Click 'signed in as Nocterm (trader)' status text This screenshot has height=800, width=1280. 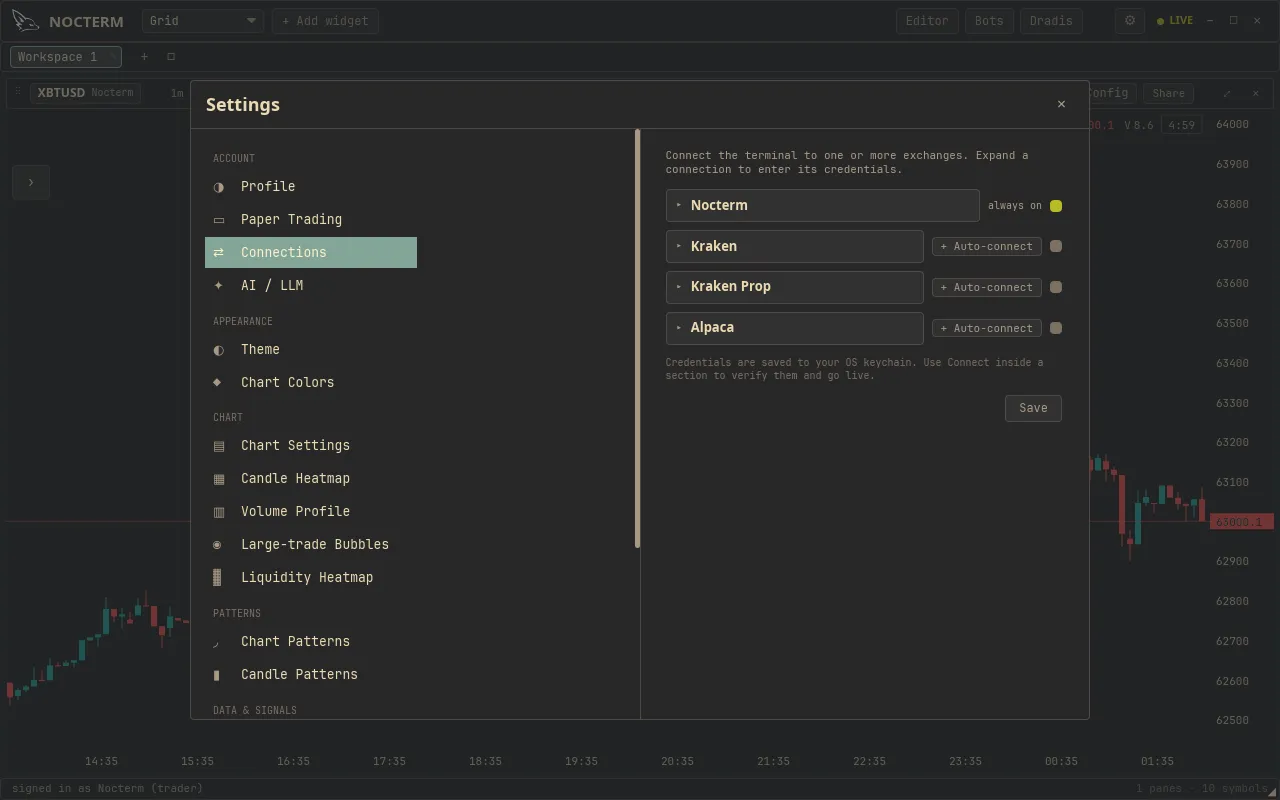108,789
